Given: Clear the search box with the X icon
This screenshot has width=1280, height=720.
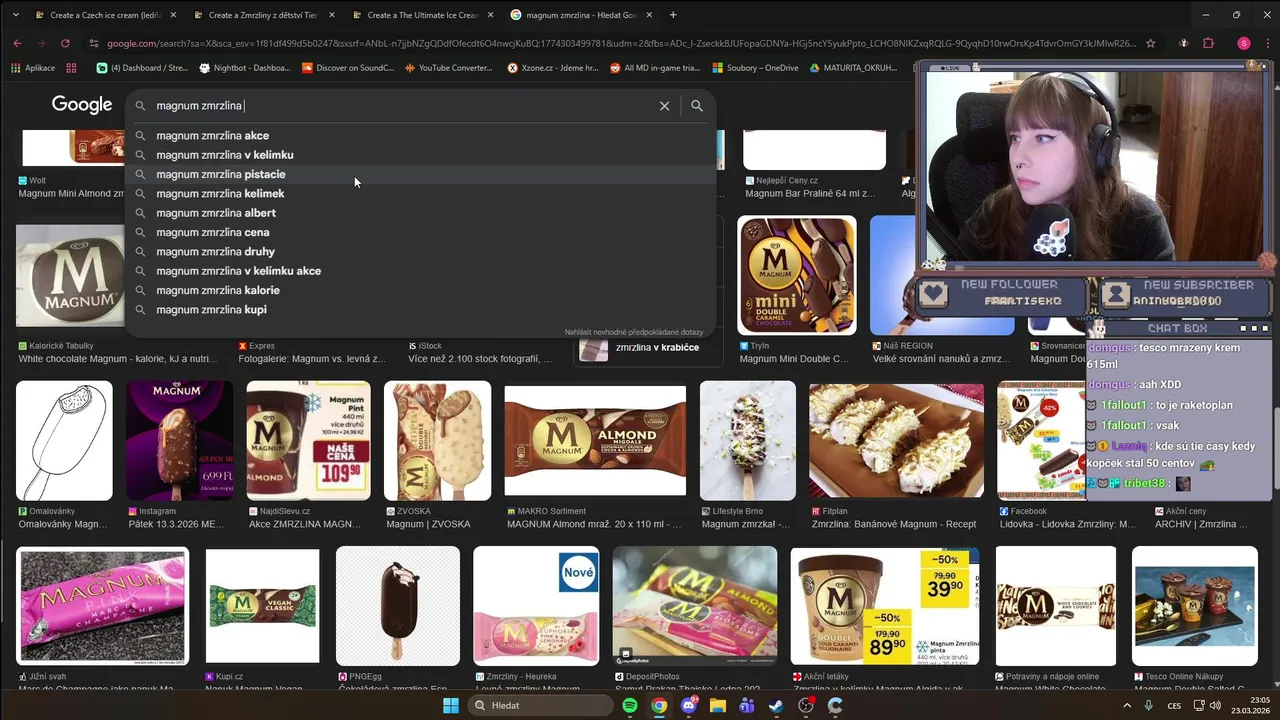Looking at the screenshot, I should point(664,106).
